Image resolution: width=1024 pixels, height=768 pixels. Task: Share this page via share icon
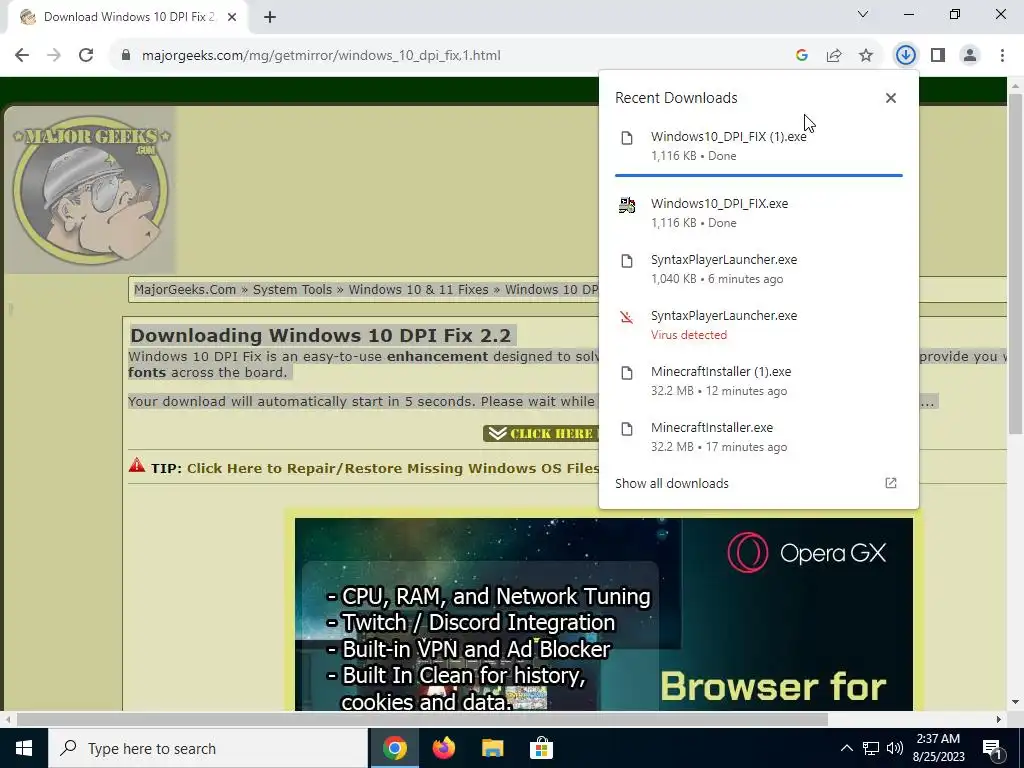(834, 56)
